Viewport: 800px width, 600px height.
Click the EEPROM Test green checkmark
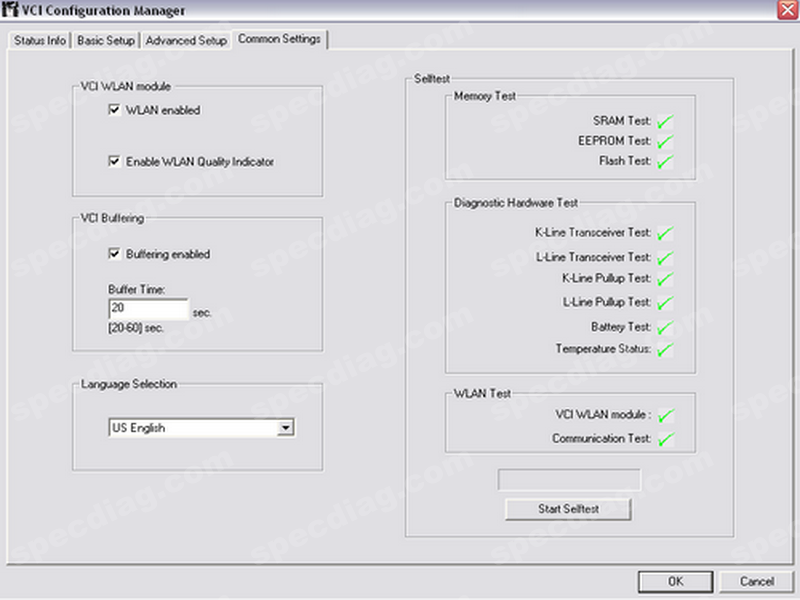tap(665, 142)
